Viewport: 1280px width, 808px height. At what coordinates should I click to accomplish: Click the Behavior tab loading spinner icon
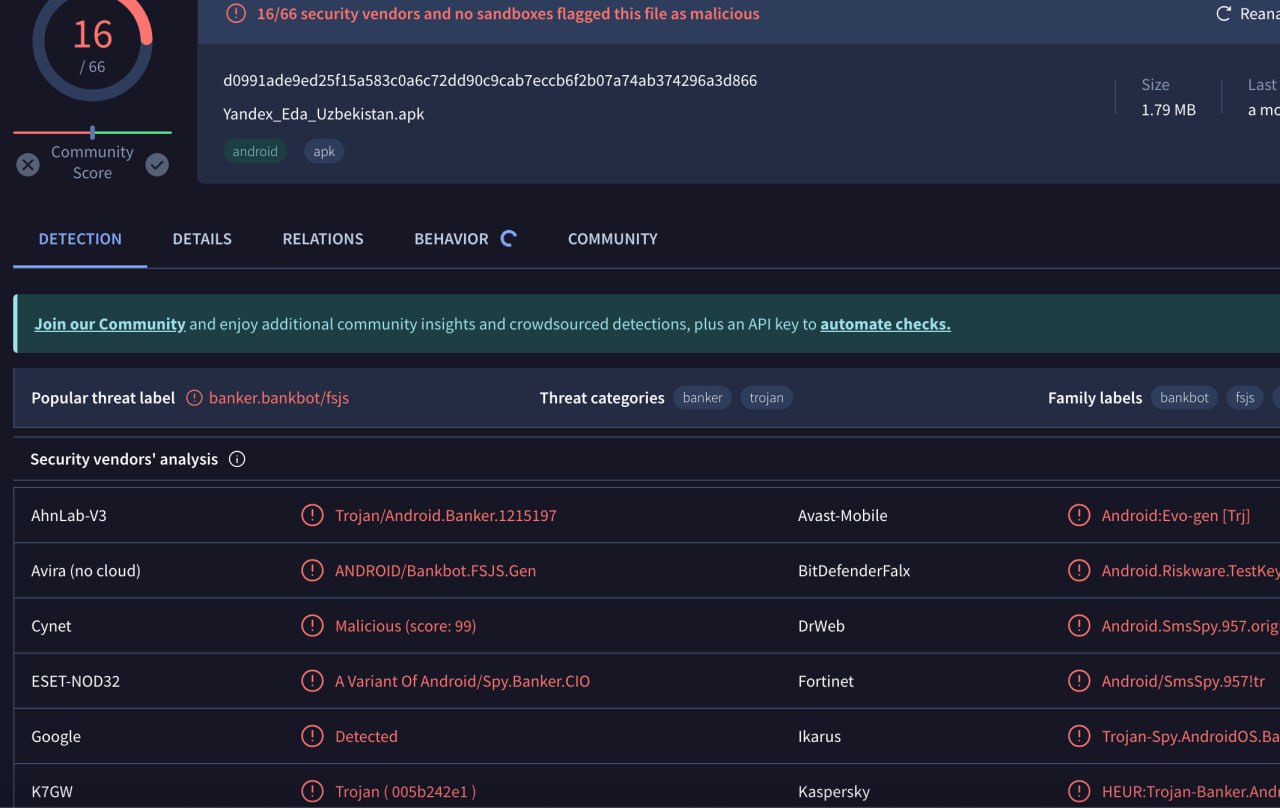pos(508,238)
